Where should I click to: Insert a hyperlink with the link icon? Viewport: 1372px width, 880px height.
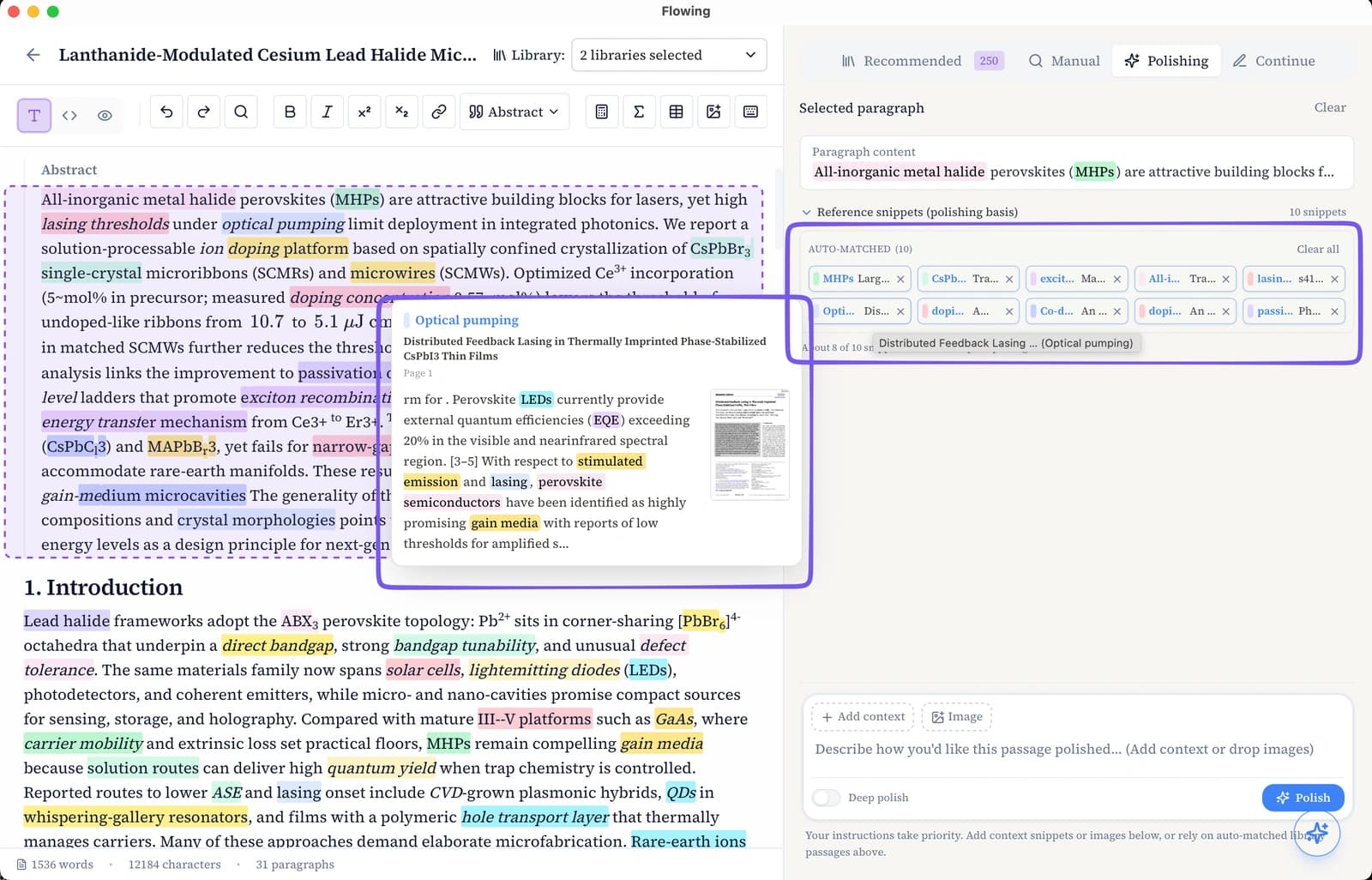coord(439,112)
